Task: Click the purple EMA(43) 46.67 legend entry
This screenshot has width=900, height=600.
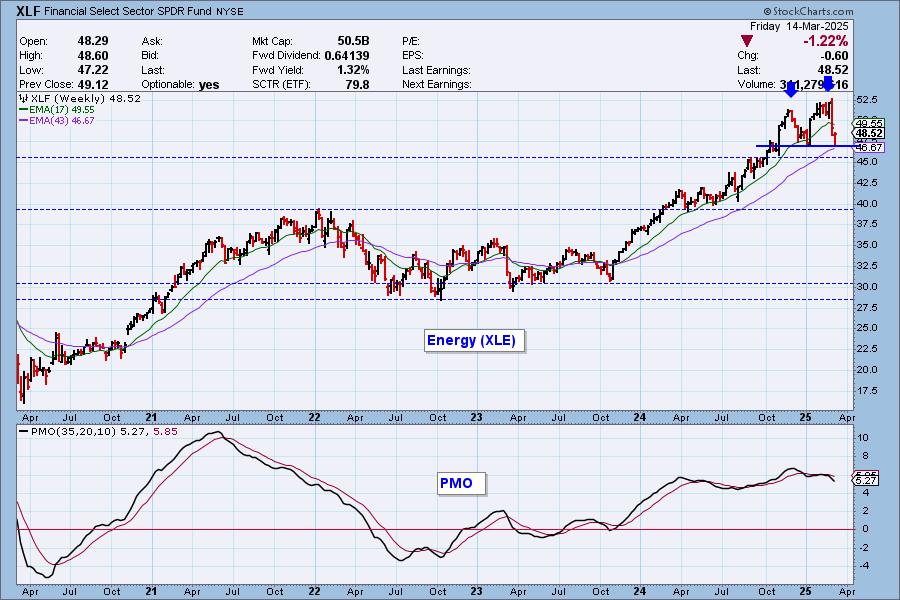Action: click(x=57, y=121)
